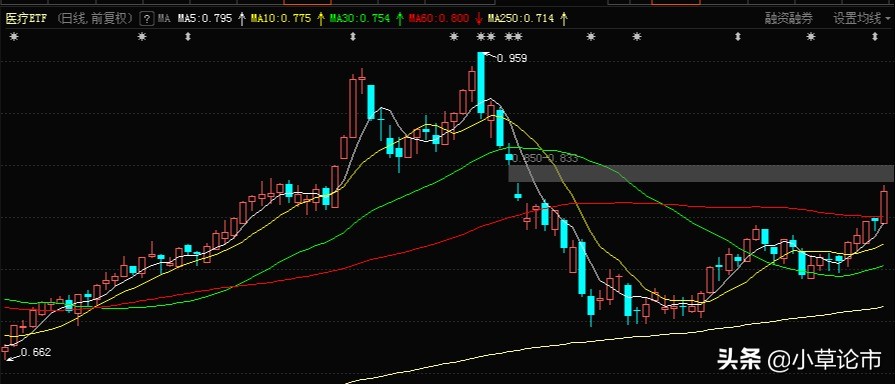The width and height of the screenshot is (895, 384).
Task: Select the MA5:0.795 indicator value
Action: point(205,19)
